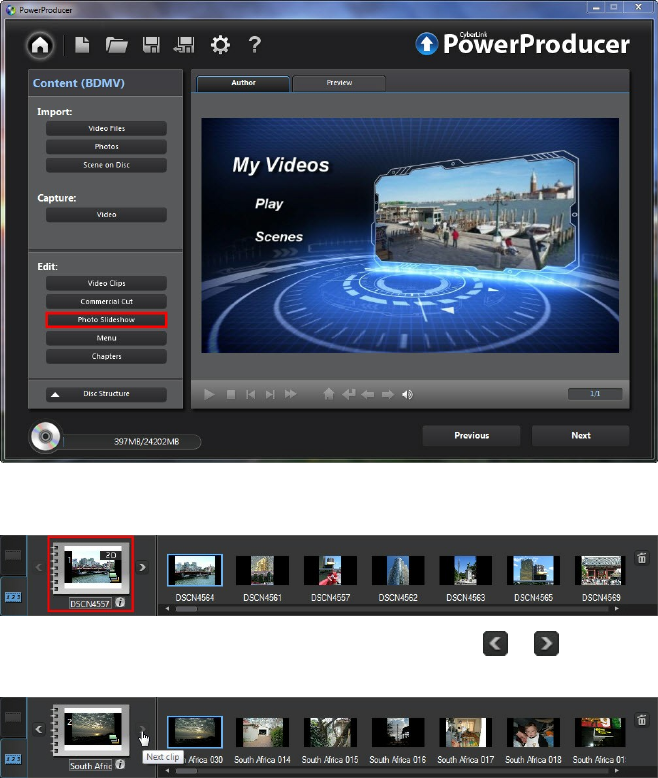Create a new project with the blank page icon
Image resolution: width=658 pixels, height=778 pixels.
(84, 45)
